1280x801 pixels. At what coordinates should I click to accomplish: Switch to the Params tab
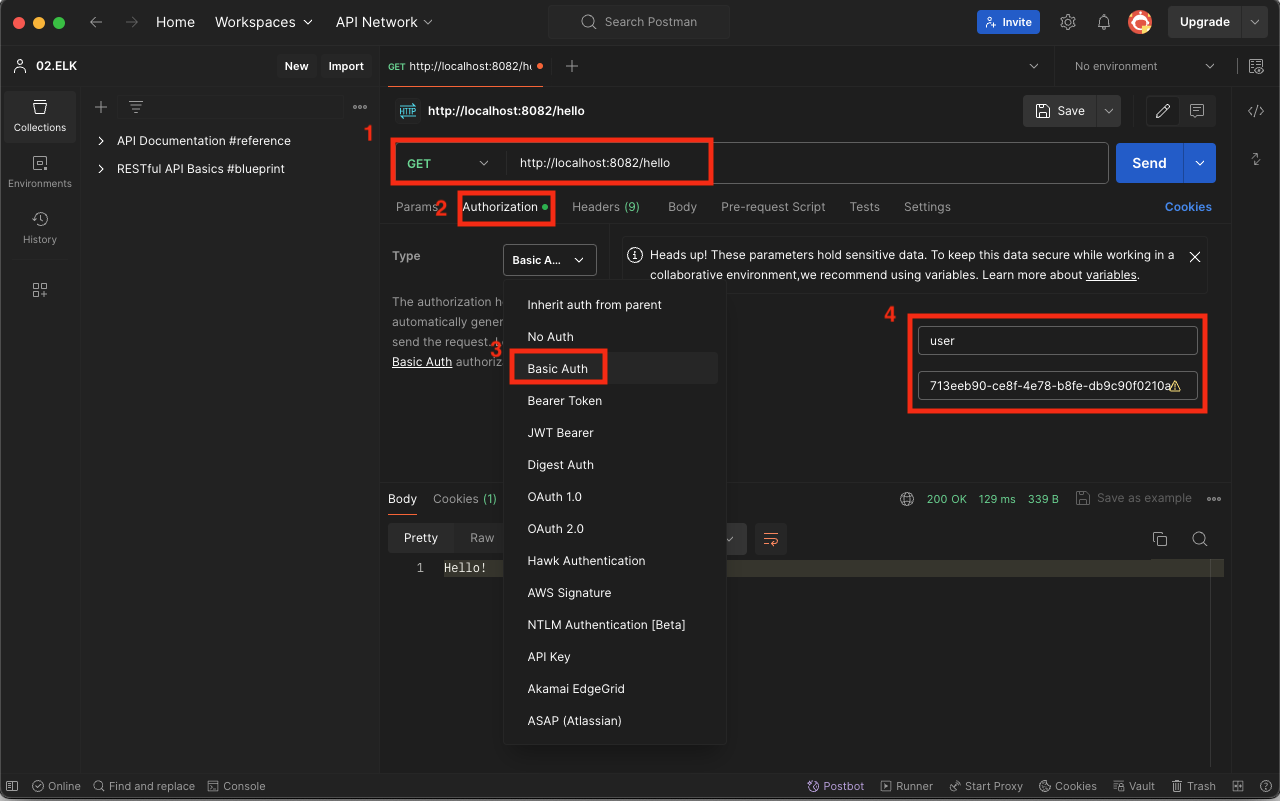point(416,207)
